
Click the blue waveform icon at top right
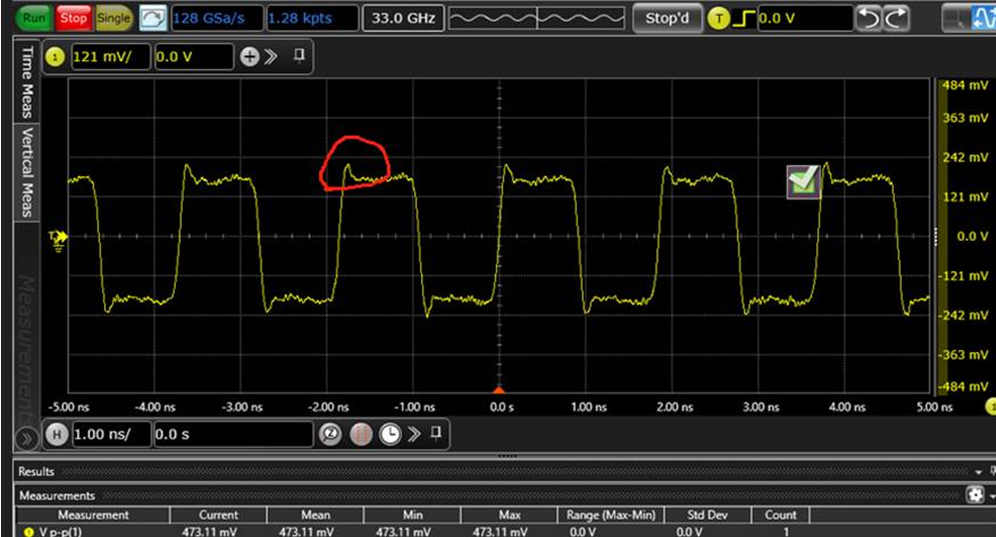pyautogui.click(x=985, y=18)
